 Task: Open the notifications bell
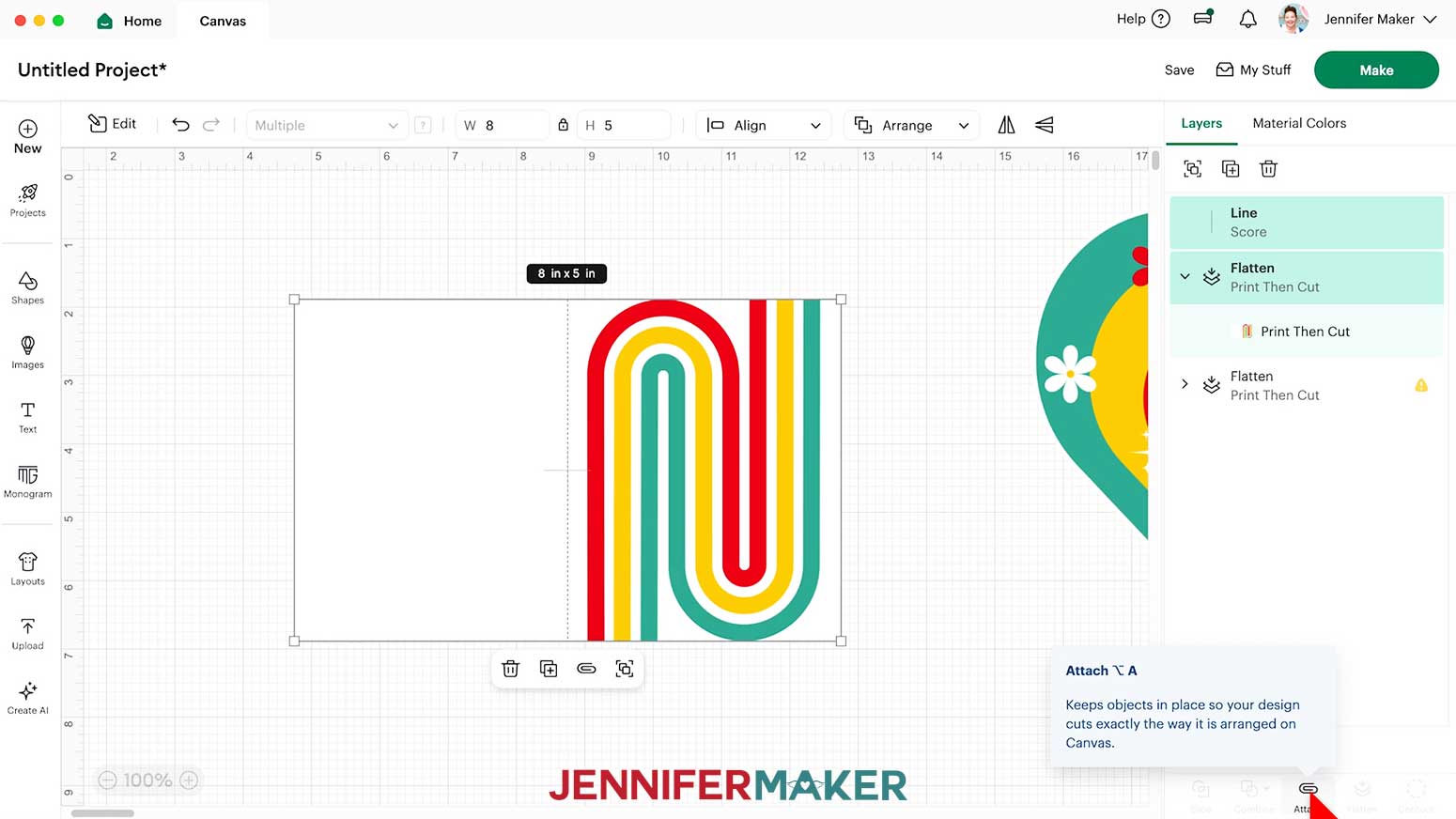pyautogui.click(x=1247, y=19)
